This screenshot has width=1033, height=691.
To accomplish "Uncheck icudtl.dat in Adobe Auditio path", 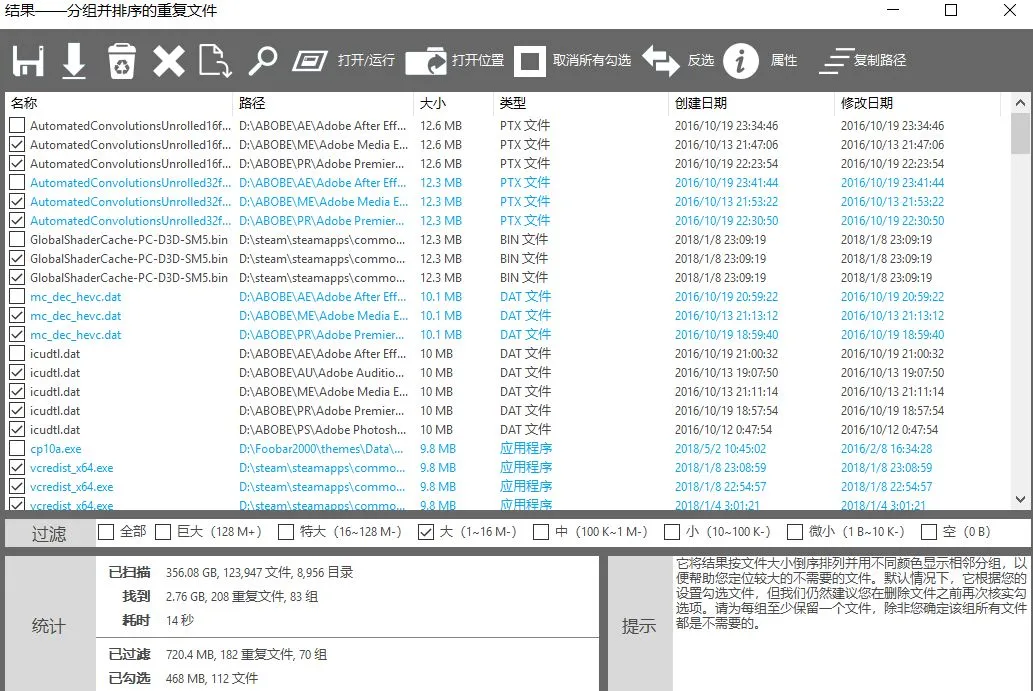I will point(17,373).
